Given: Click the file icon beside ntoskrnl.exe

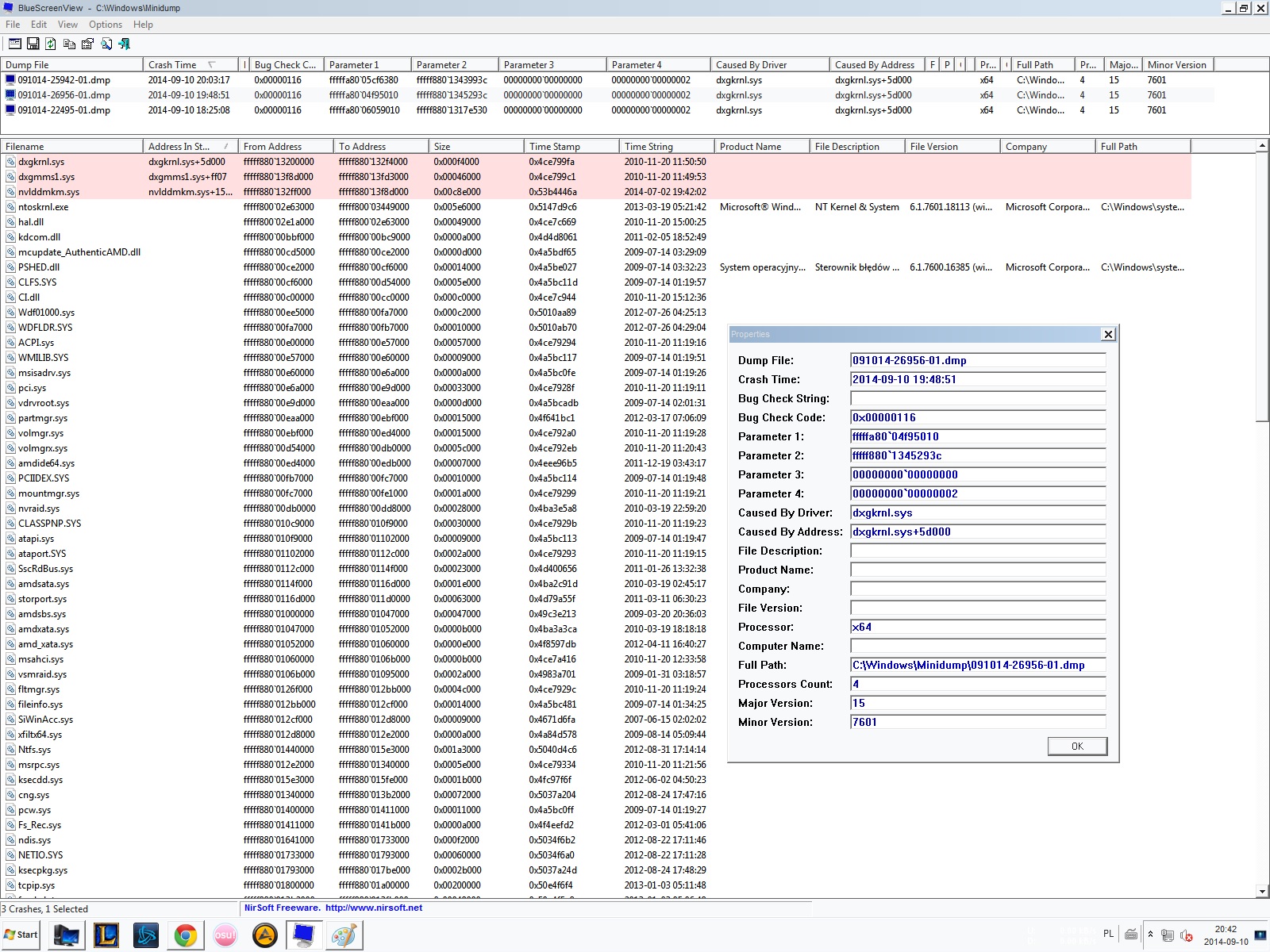Looking at the screenshot, I should pos(10,207).
